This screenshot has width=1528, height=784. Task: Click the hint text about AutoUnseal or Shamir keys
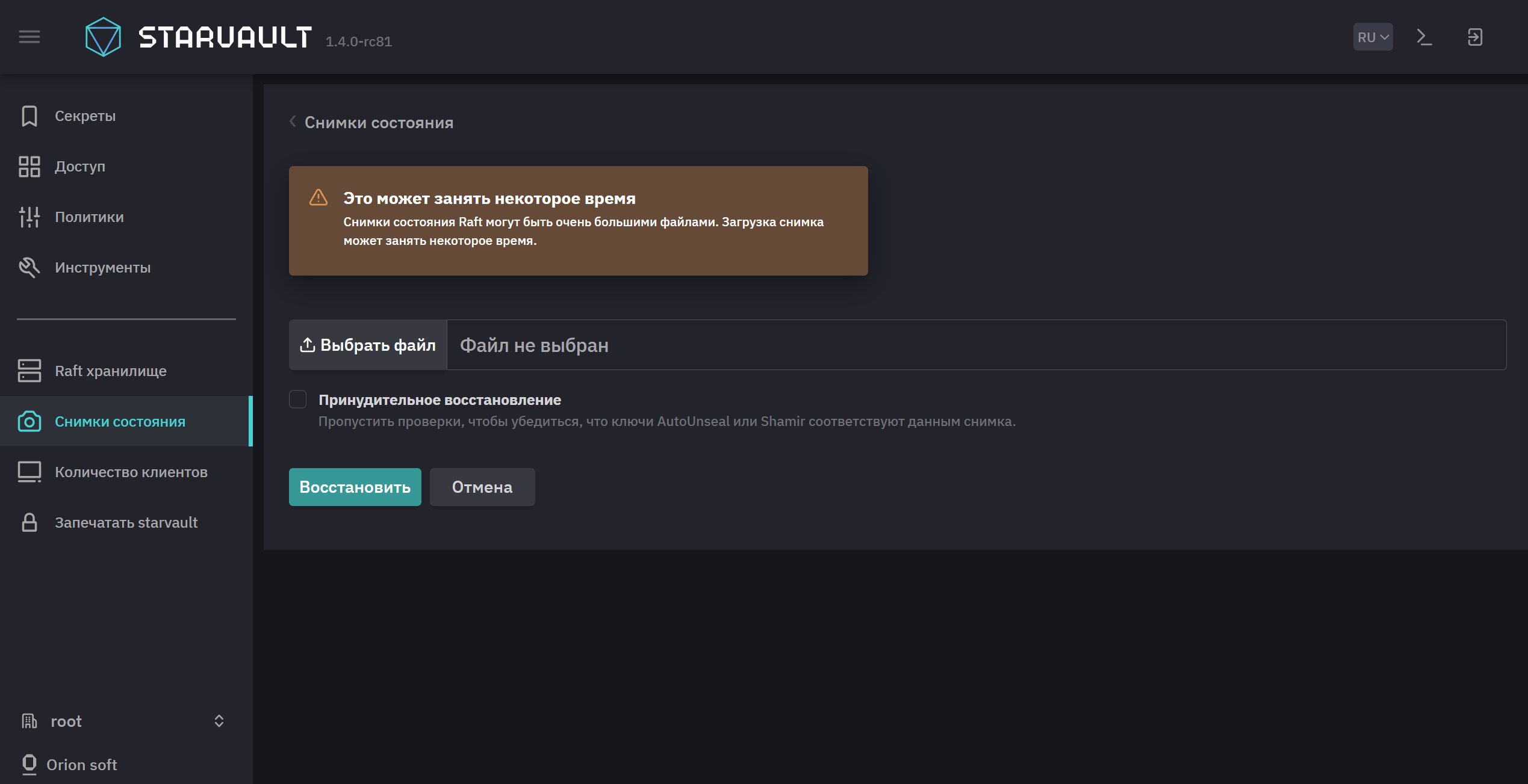coord(667,422)
